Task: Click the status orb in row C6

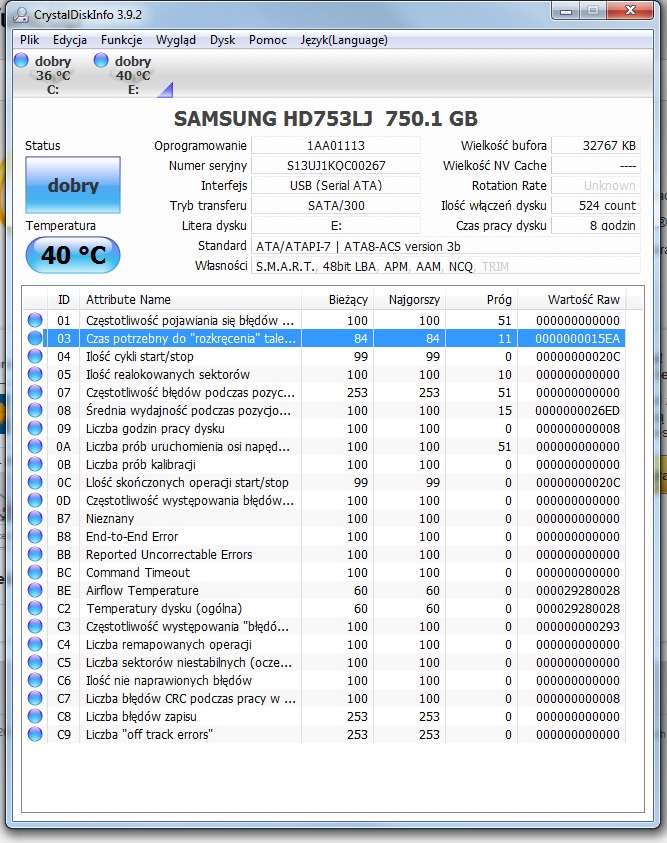Action: click(x=35, y=681)
